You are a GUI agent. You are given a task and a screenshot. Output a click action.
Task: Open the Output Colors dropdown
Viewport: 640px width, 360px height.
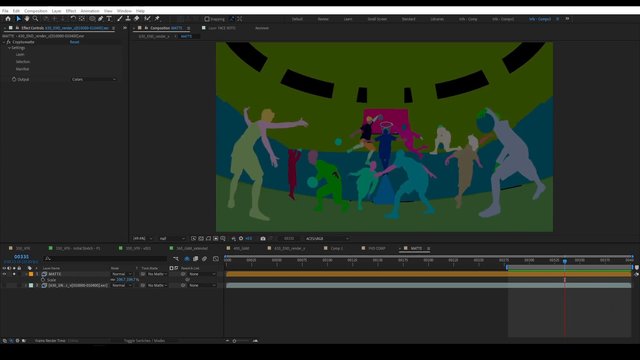pos(93,79)
